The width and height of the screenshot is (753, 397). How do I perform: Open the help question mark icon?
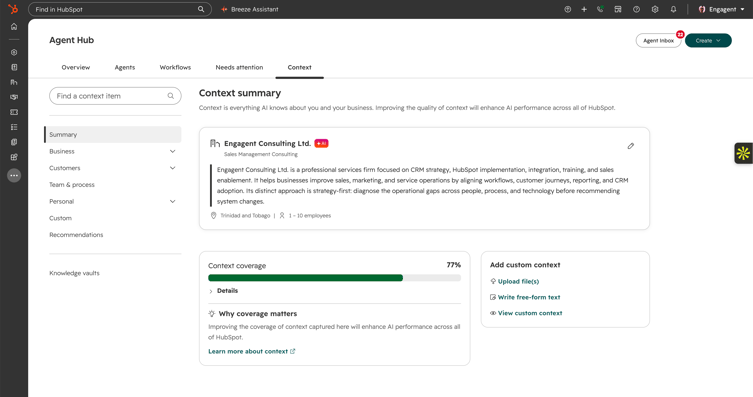tap(636, 9)
